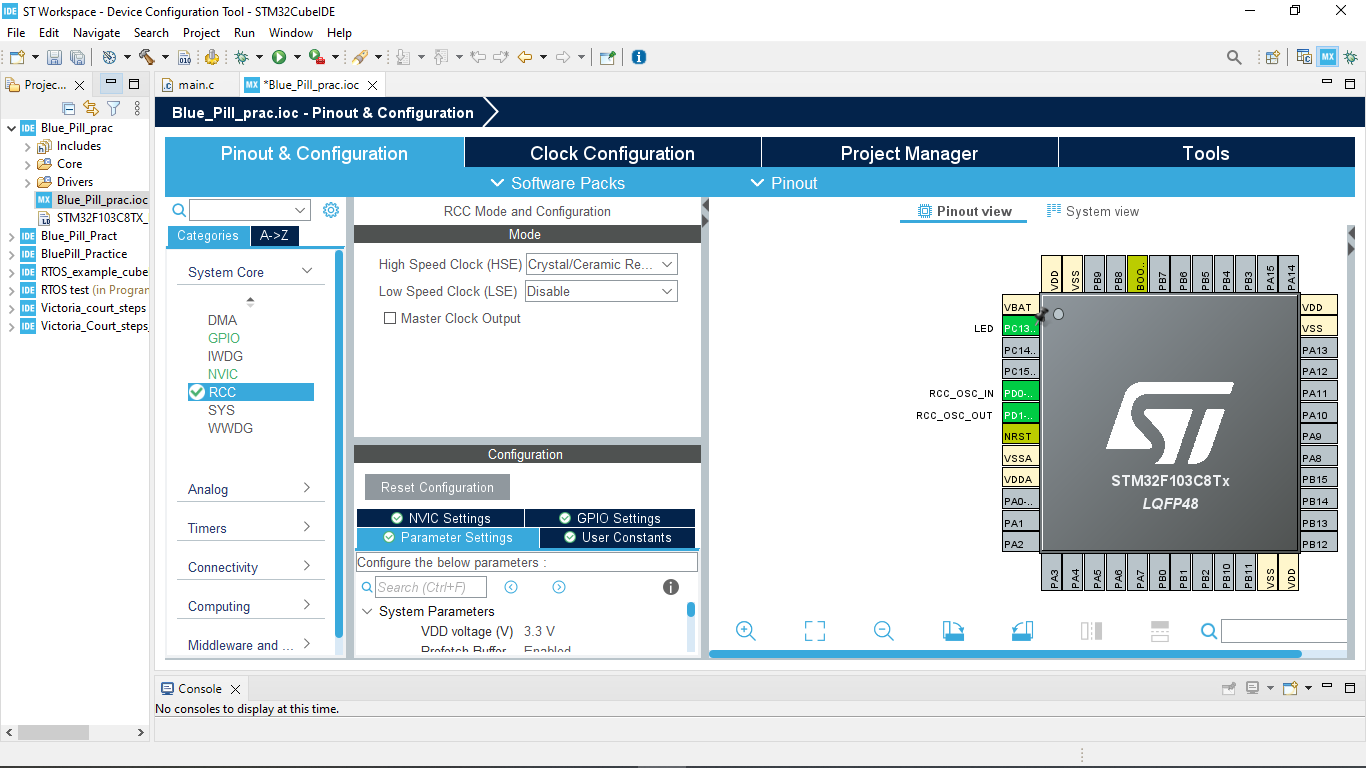Open the Navigate menu
1366x768 pixels.
tap(96, 32)
